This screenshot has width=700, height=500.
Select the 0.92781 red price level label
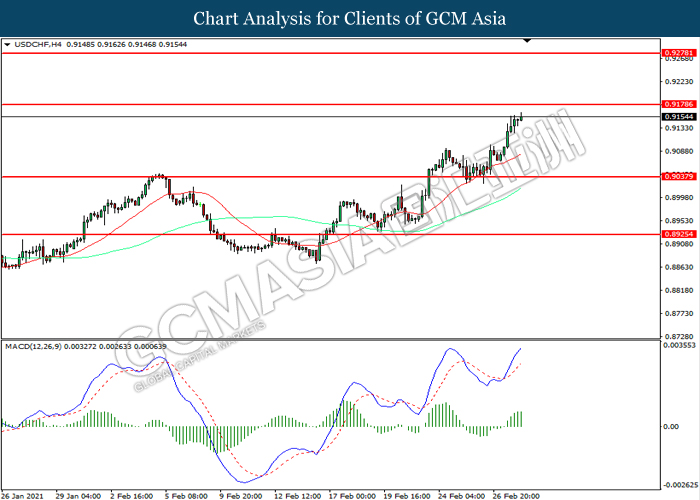679,53
